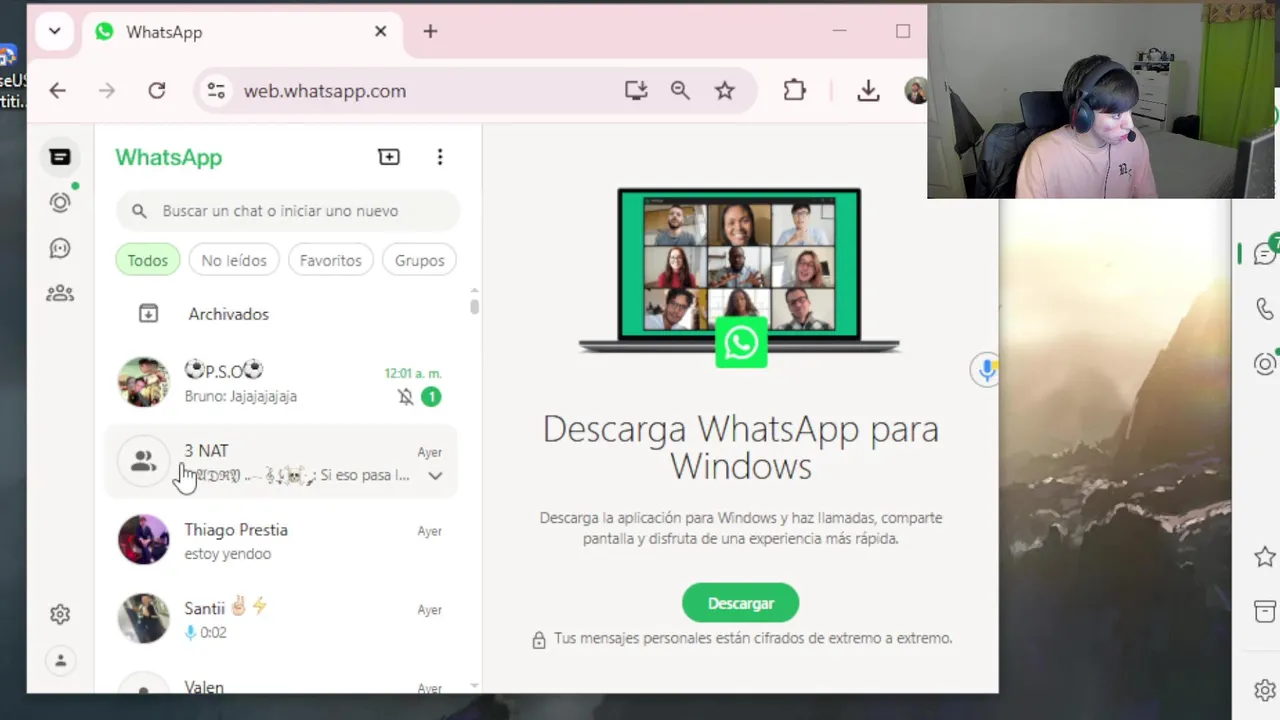The image size is (1280, 720).
Task: Open the Santii chat
Action: tap(282, 618)
